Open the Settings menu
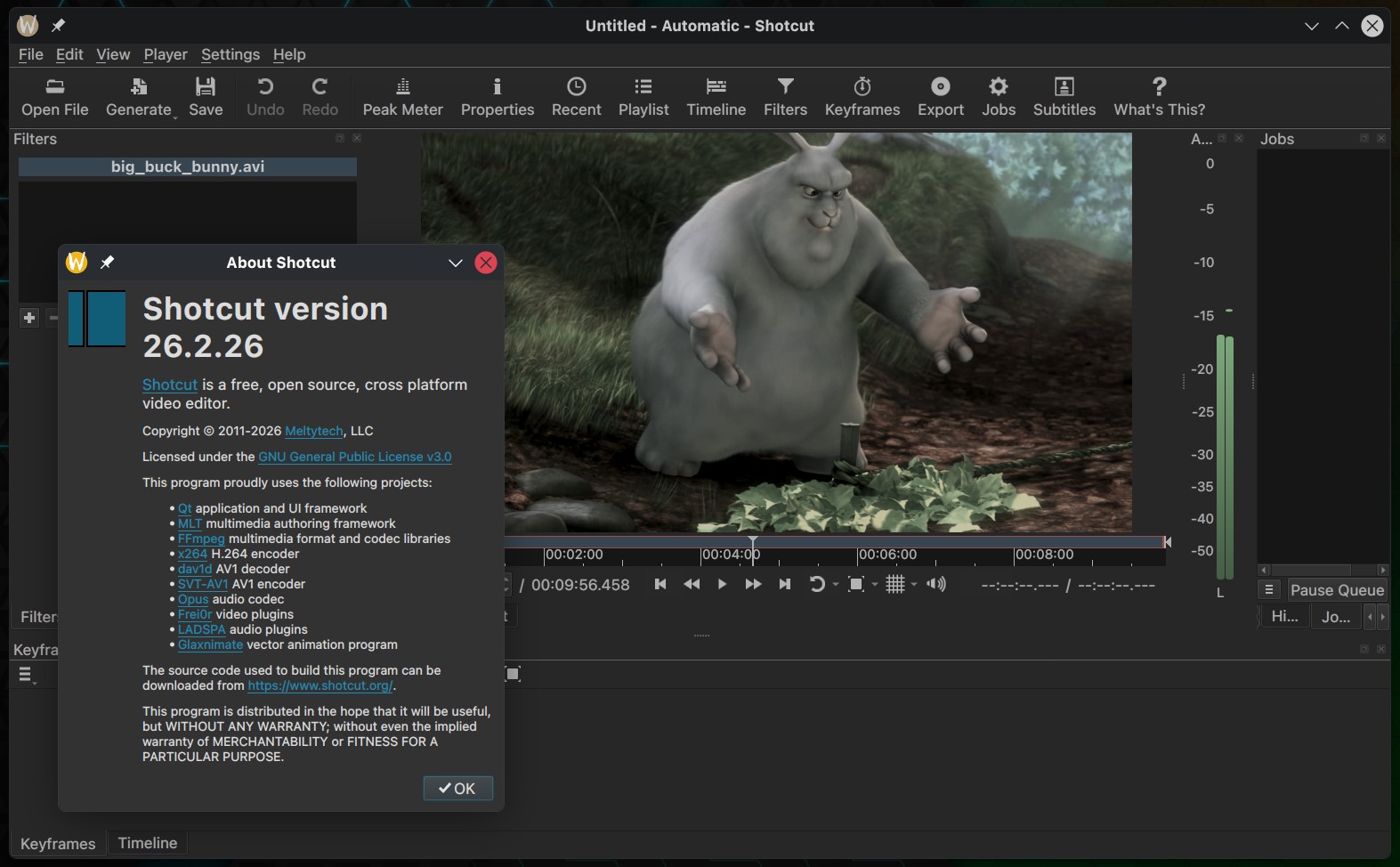1400x867 pixels. tap(230, 54)
